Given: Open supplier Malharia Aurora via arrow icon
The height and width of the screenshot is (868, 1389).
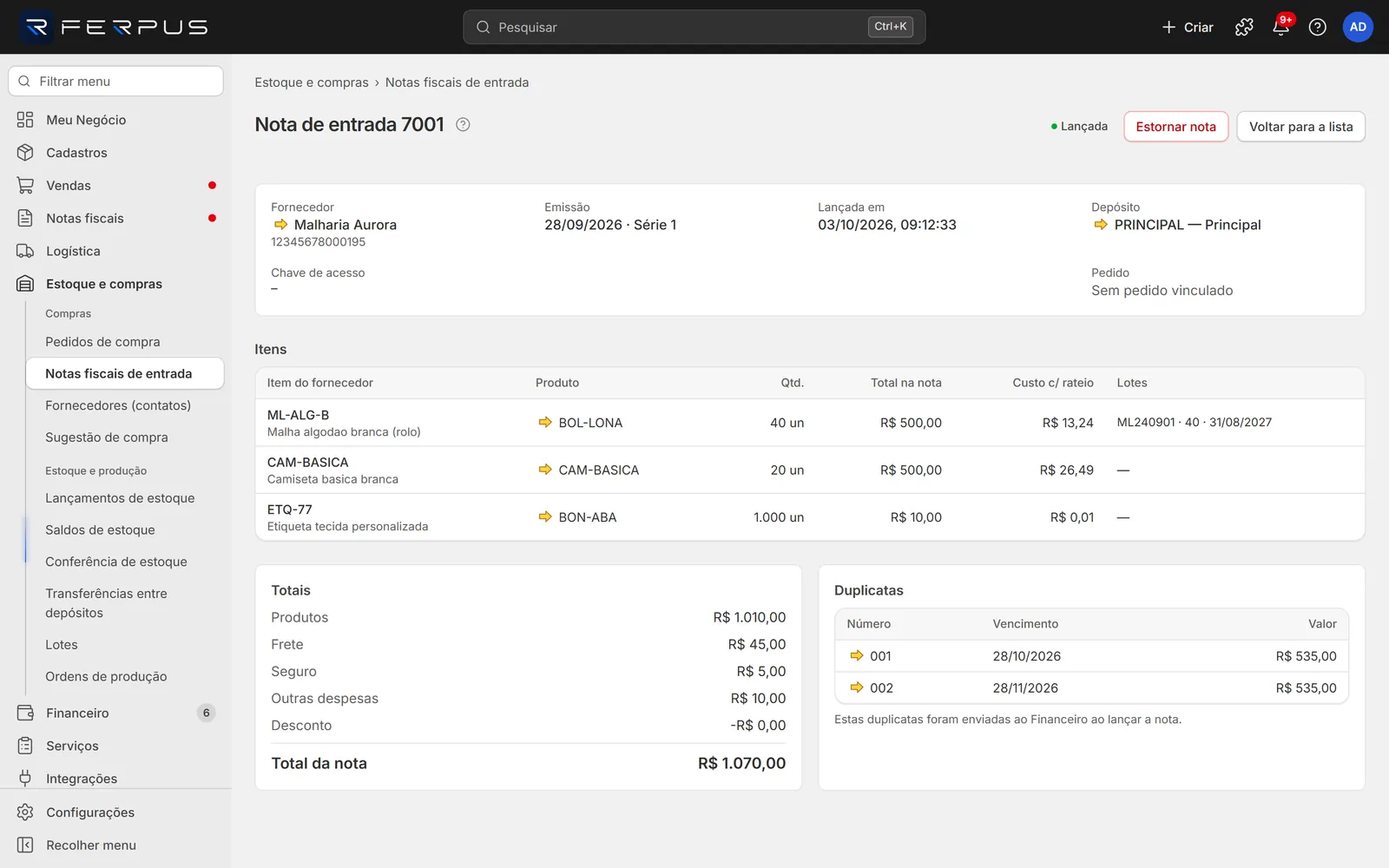Looking at the screenshot, I should click(x=280, y=224).
